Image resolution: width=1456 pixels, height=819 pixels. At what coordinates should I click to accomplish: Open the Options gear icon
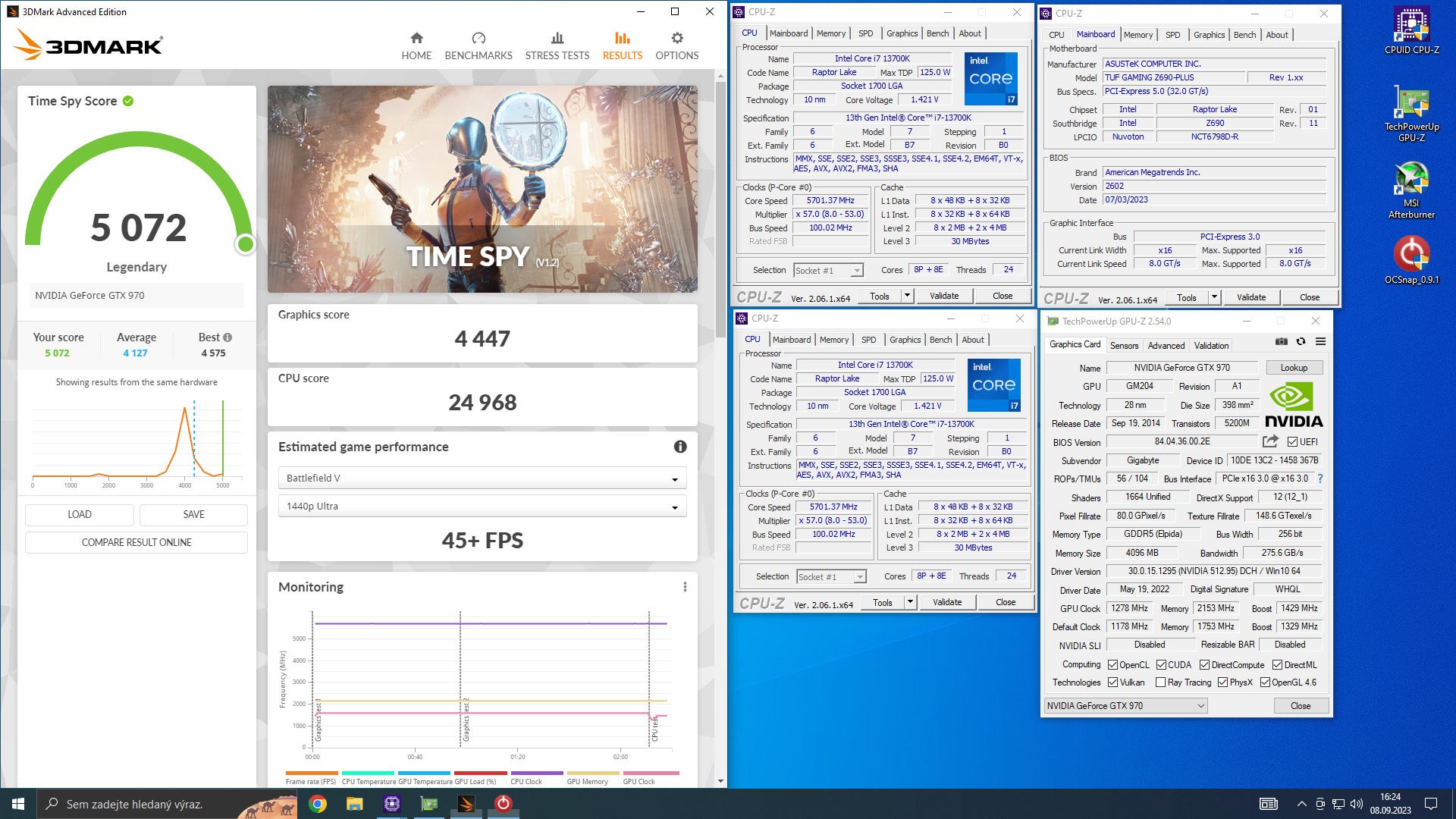coord(677,38)
